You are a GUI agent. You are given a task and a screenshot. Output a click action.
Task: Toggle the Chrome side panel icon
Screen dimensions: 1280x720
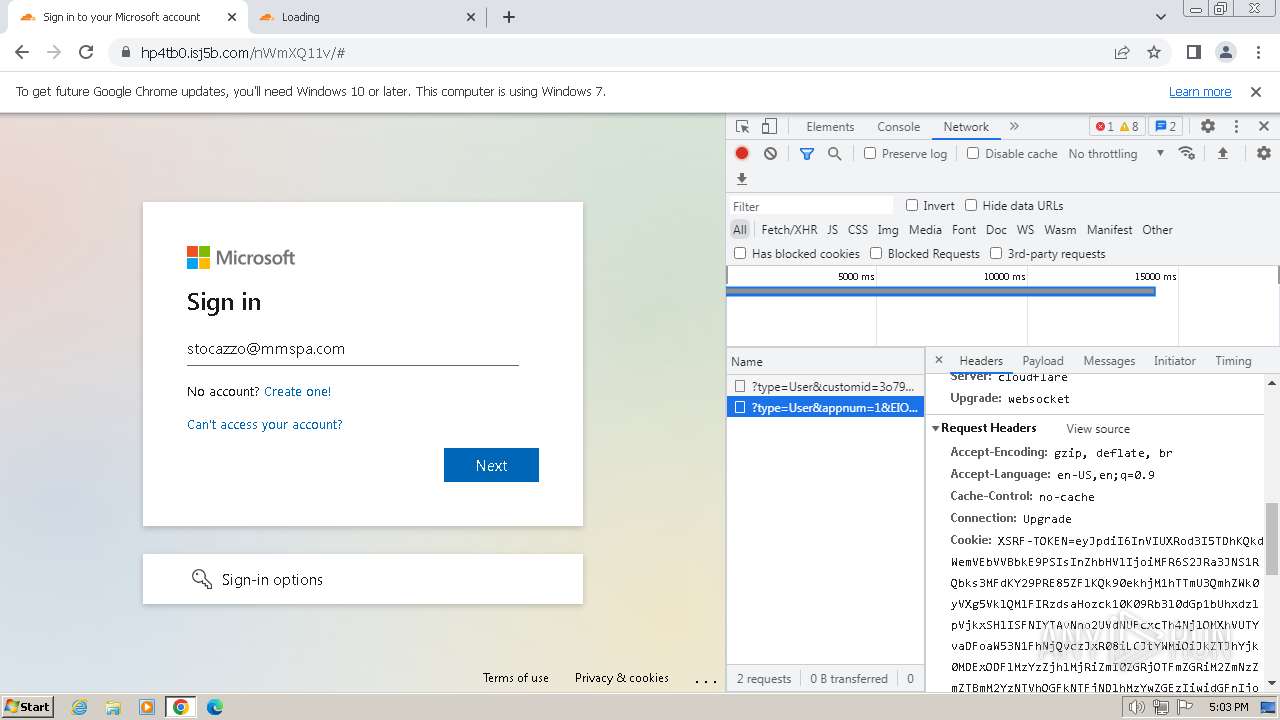pyautogui.click(x=1193, y=52)
